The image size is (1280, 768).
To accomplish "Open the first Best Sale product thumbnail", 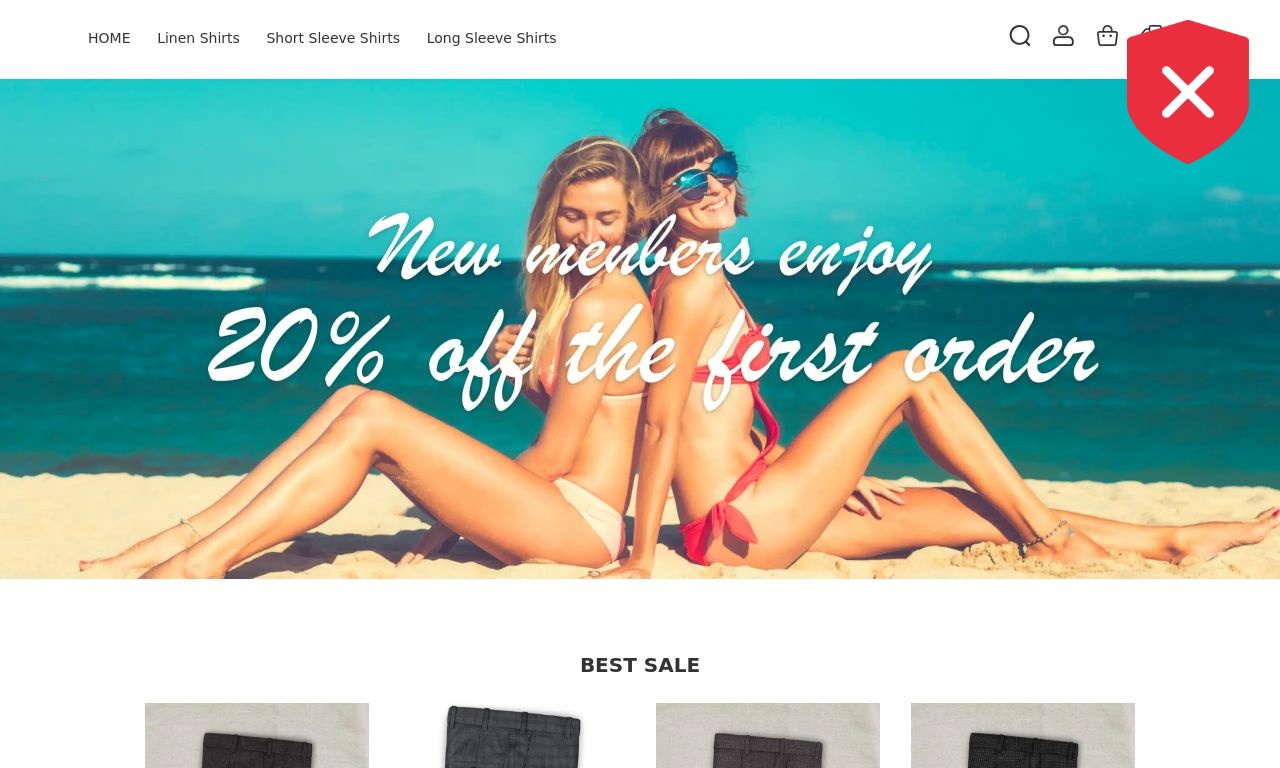I will pos(257,736).
